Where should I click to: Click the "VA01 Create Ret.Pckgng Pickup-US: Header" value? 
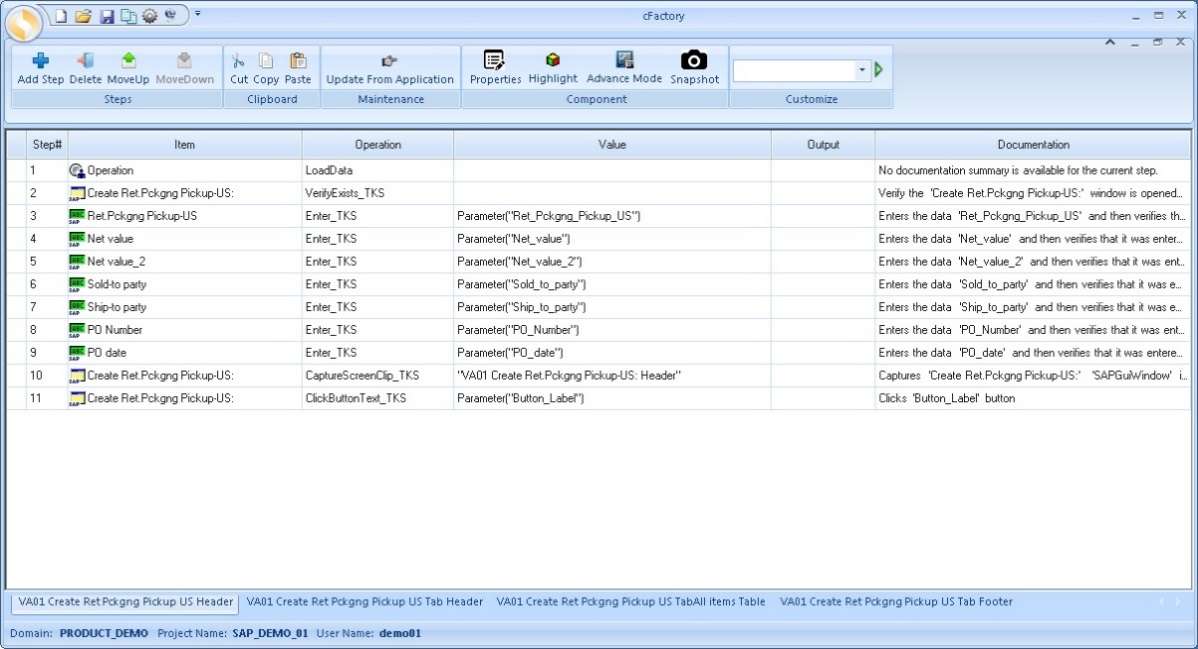point(568,375)
